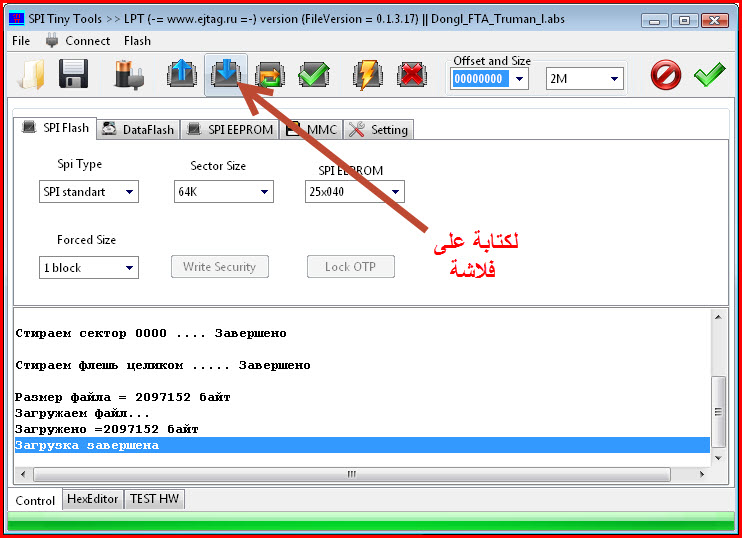This screenshot has height=538, width=742.
Task: Open the Connect menu
Action: (x=88, y=41)
